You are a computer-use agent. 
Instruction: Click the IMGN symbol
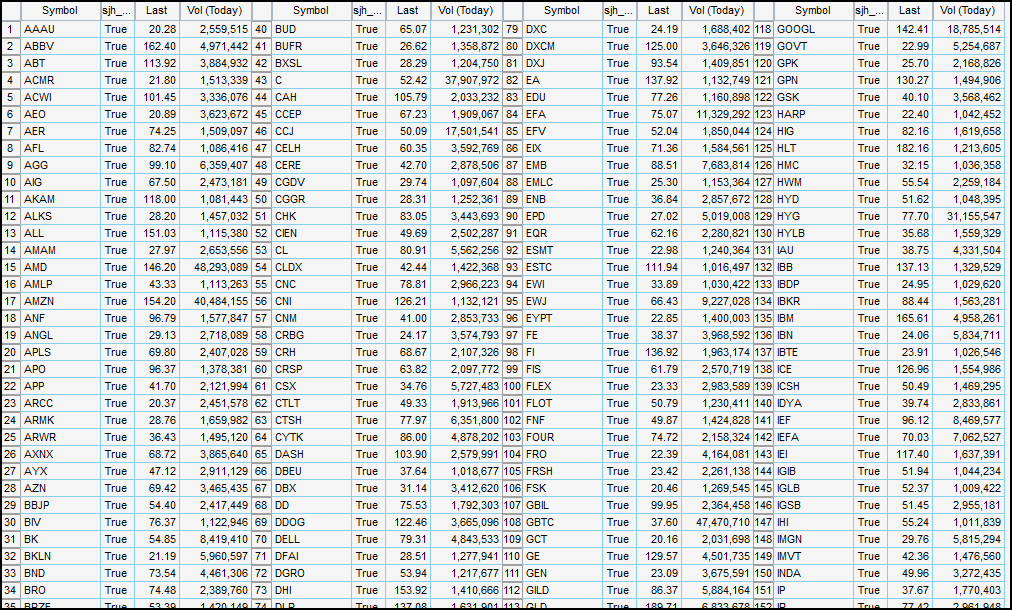(x=813, y=539)
